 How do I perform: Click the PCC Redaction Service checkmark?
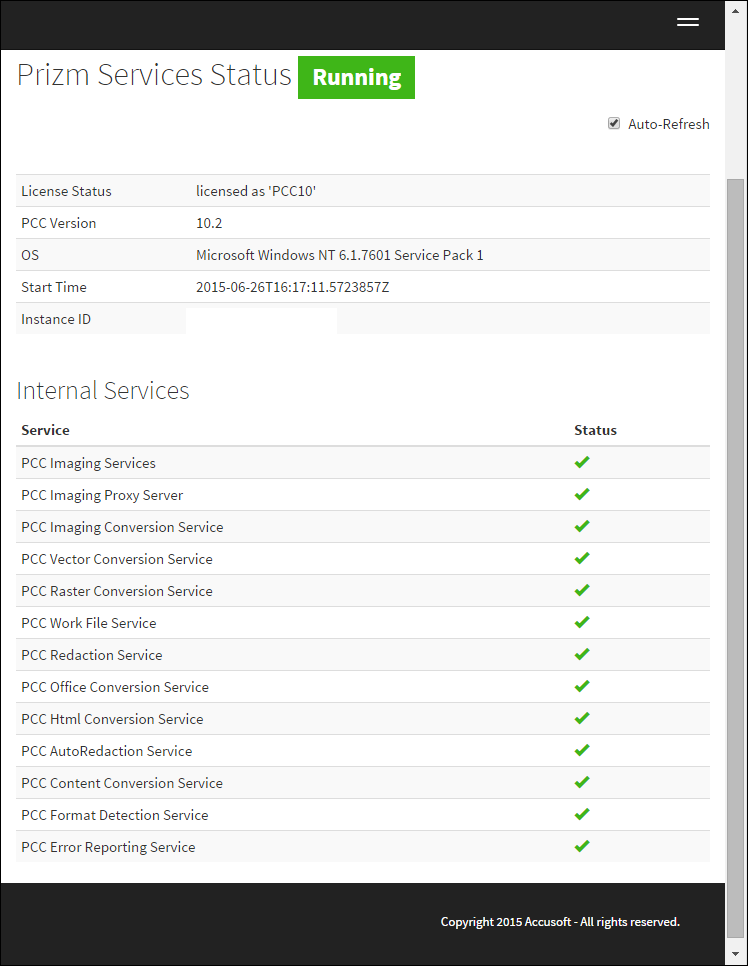click(x=582, y=654)
